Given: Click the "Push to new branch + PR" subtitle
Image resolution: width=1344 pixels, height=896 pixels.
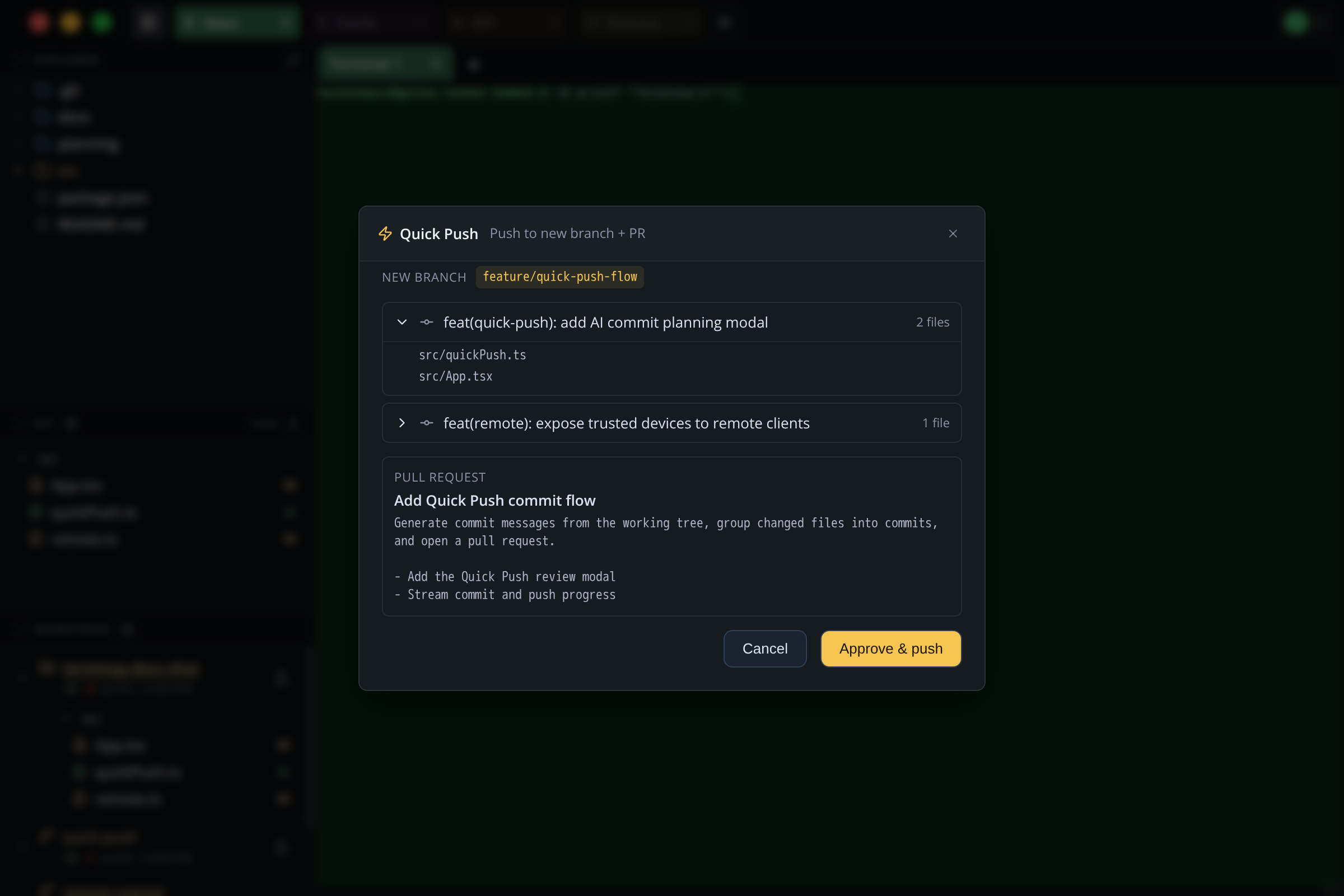Looking at the screenshot, I should (567, 233).
